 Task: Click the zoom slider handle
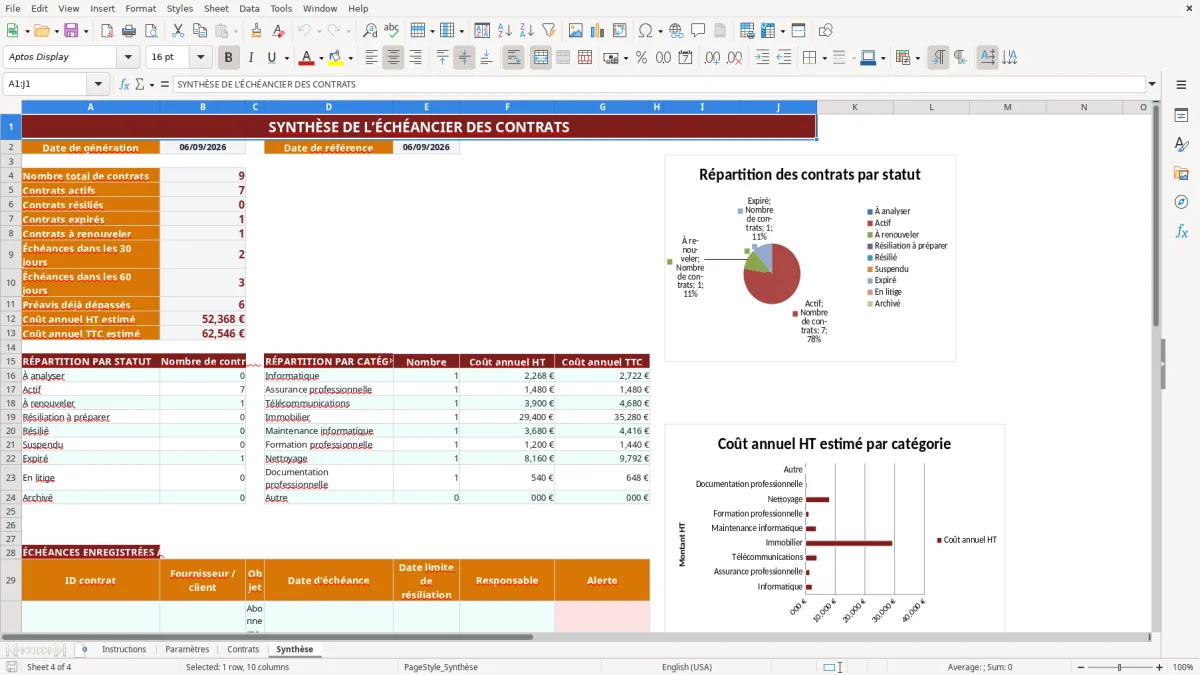1119,667
